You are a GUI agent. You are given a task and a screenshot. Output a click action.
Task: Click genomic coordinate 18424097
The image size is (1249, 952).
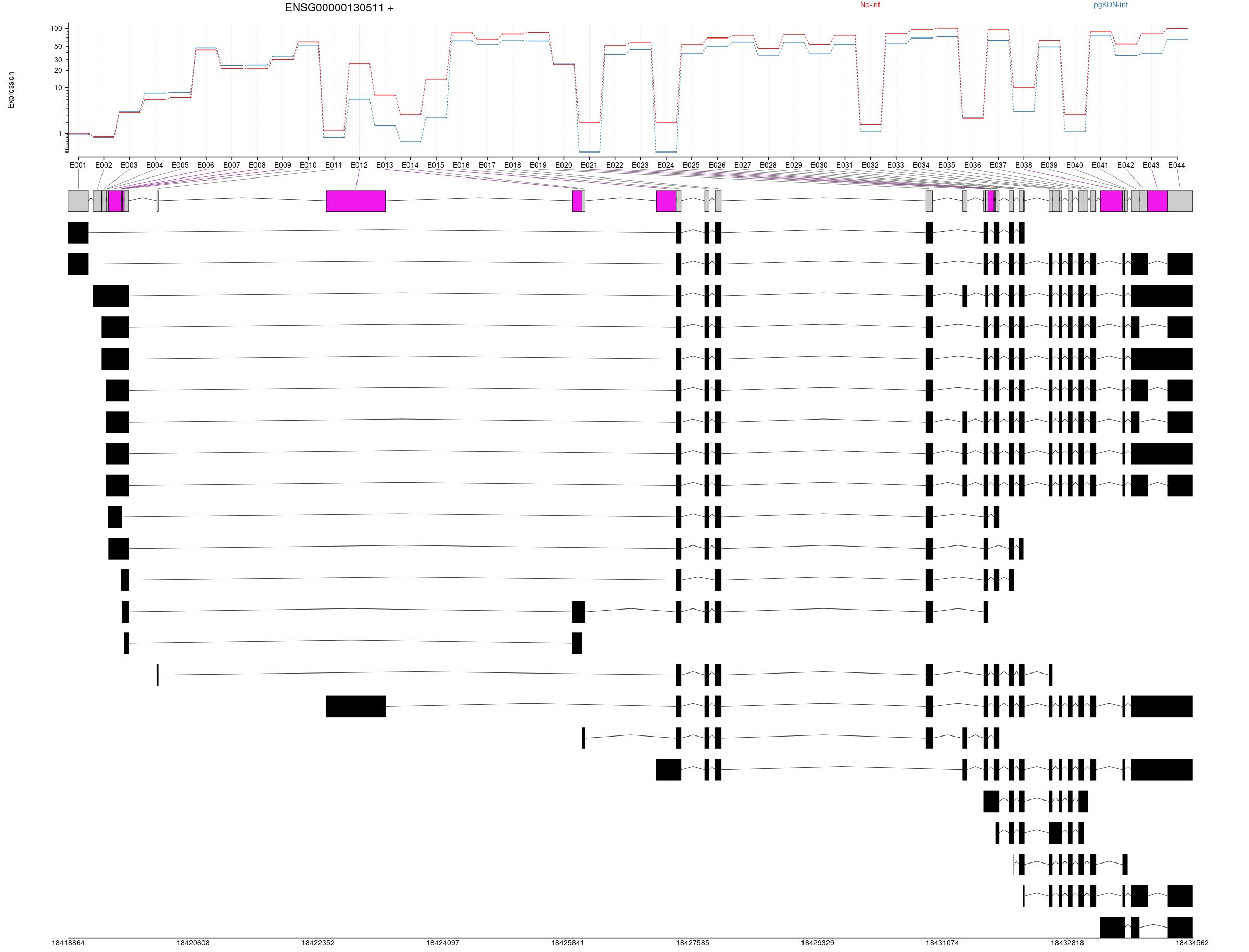[x=442, y=943]
